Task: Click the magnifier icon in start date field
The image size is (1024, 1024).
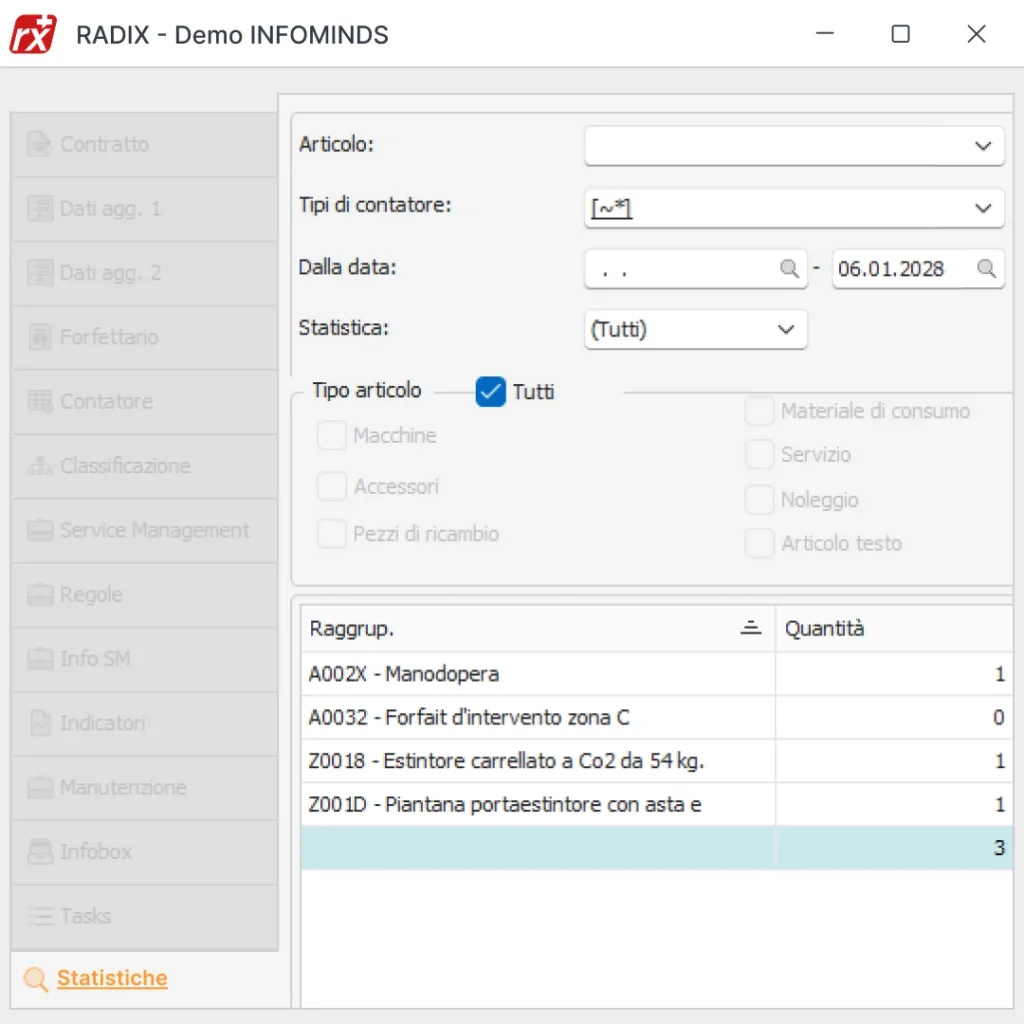Action: click(x=789, y=269)
